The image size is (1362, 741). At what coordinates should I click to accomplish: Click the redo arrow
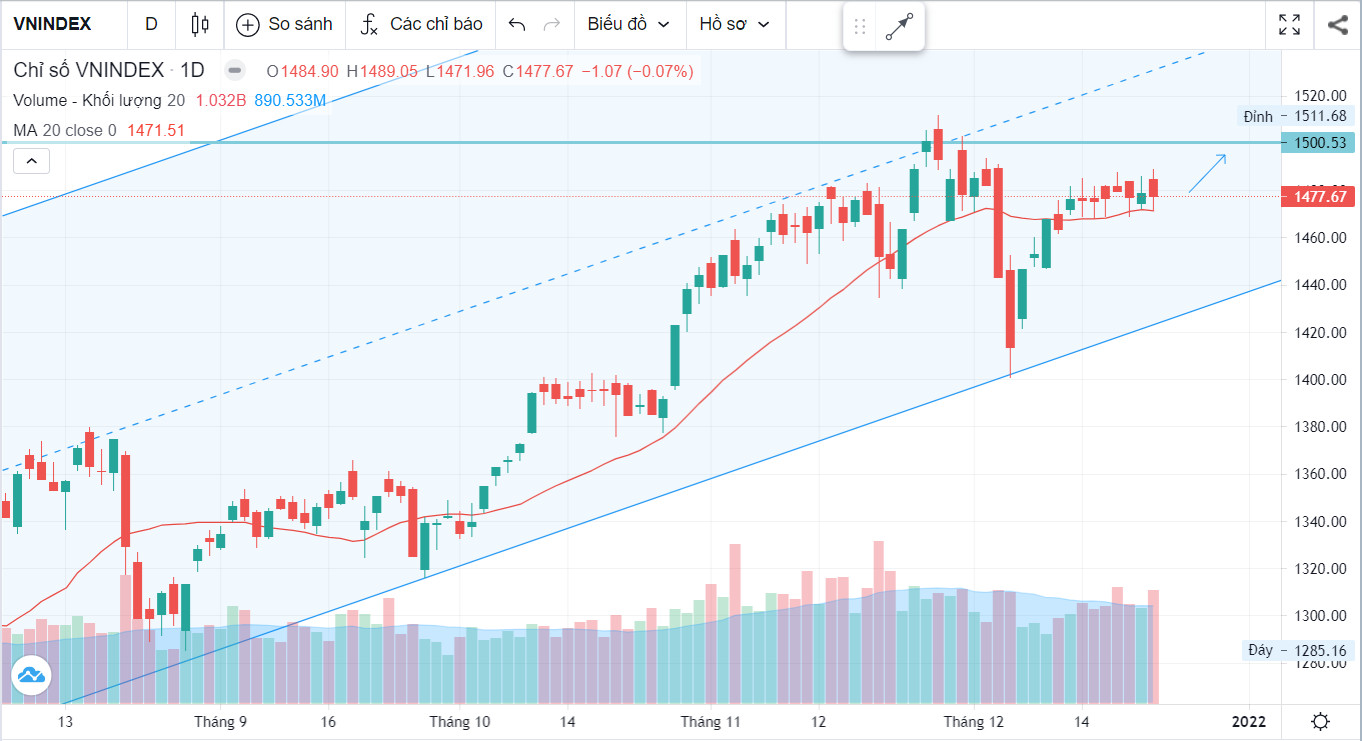click(x=551, y=24)
